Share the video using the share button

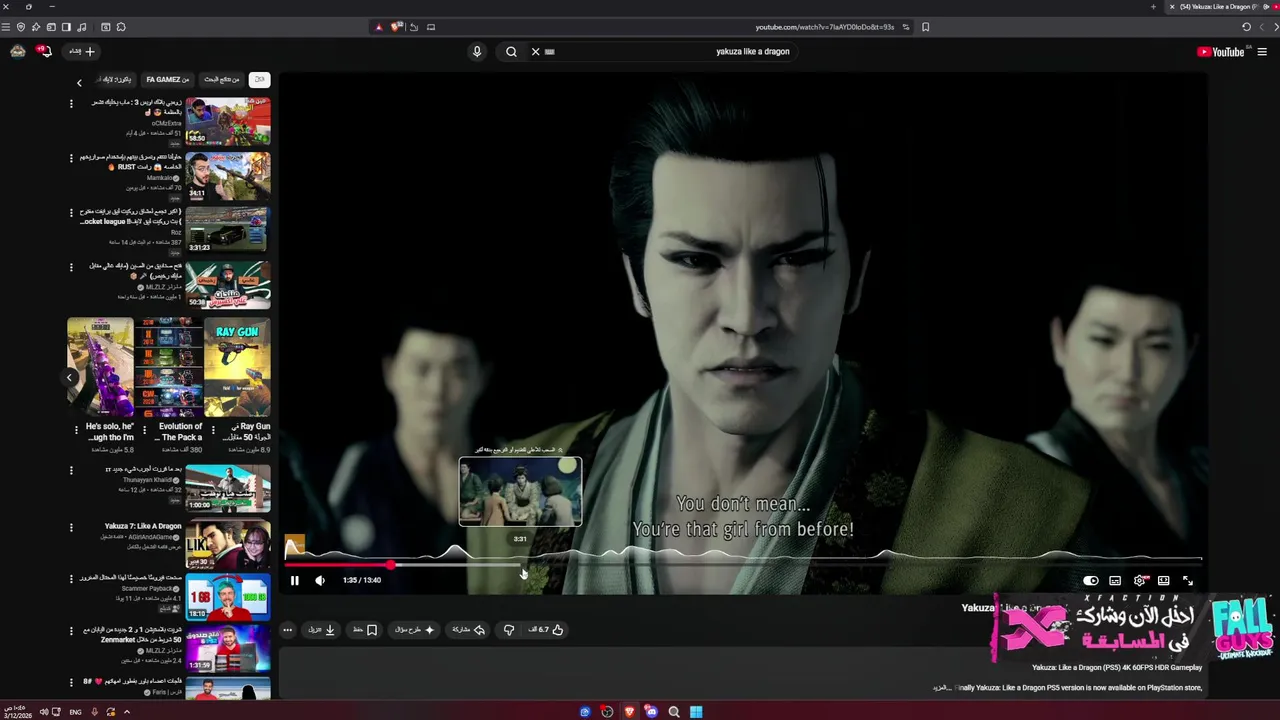tap(469, 630)
